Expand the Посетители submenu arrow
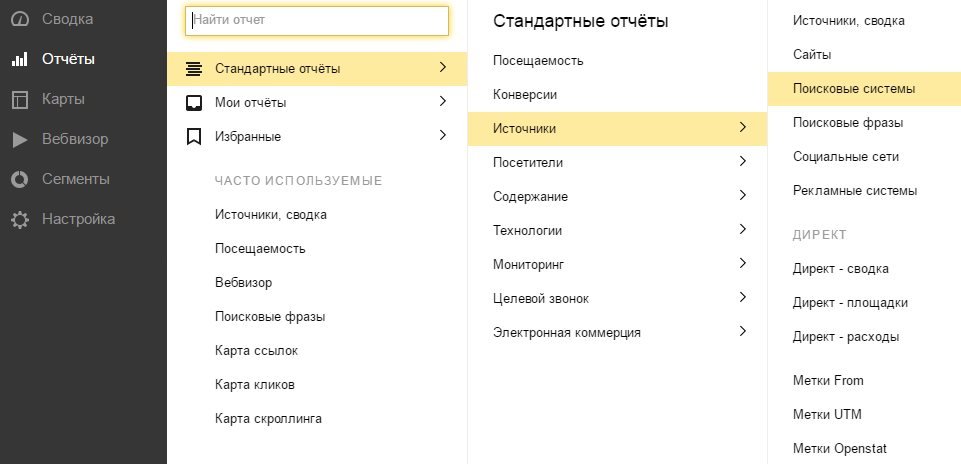 pyautogui.click(x=743, y=161)
